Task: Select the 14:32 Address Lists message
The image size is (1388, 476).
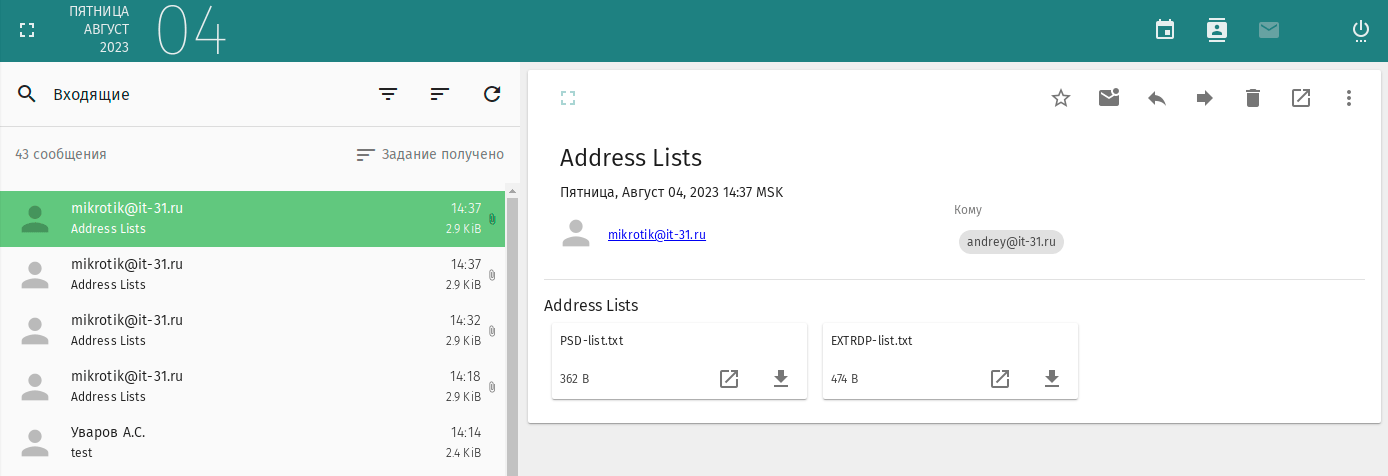Action: click(x=252, y=330)
